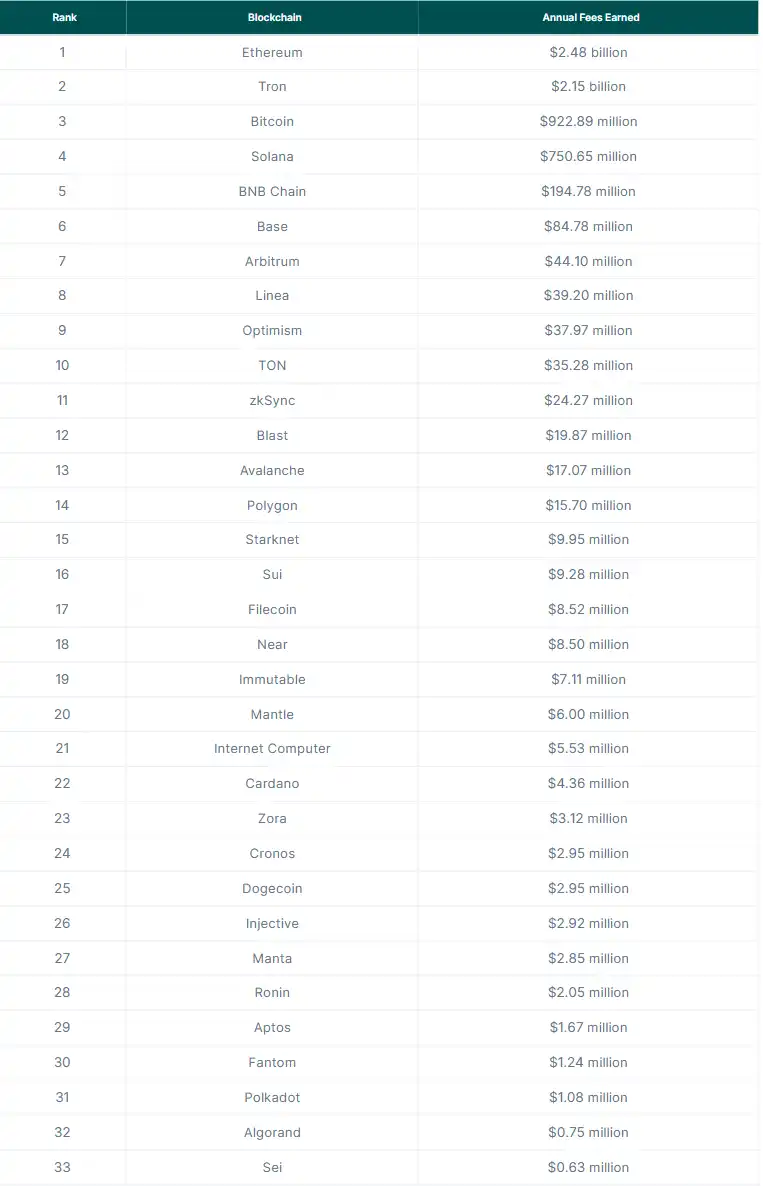The height and width of the screenshot is (1186, 763).
Task: Click the Annual Fees Earned header
Action: click(x=589, y=17)
